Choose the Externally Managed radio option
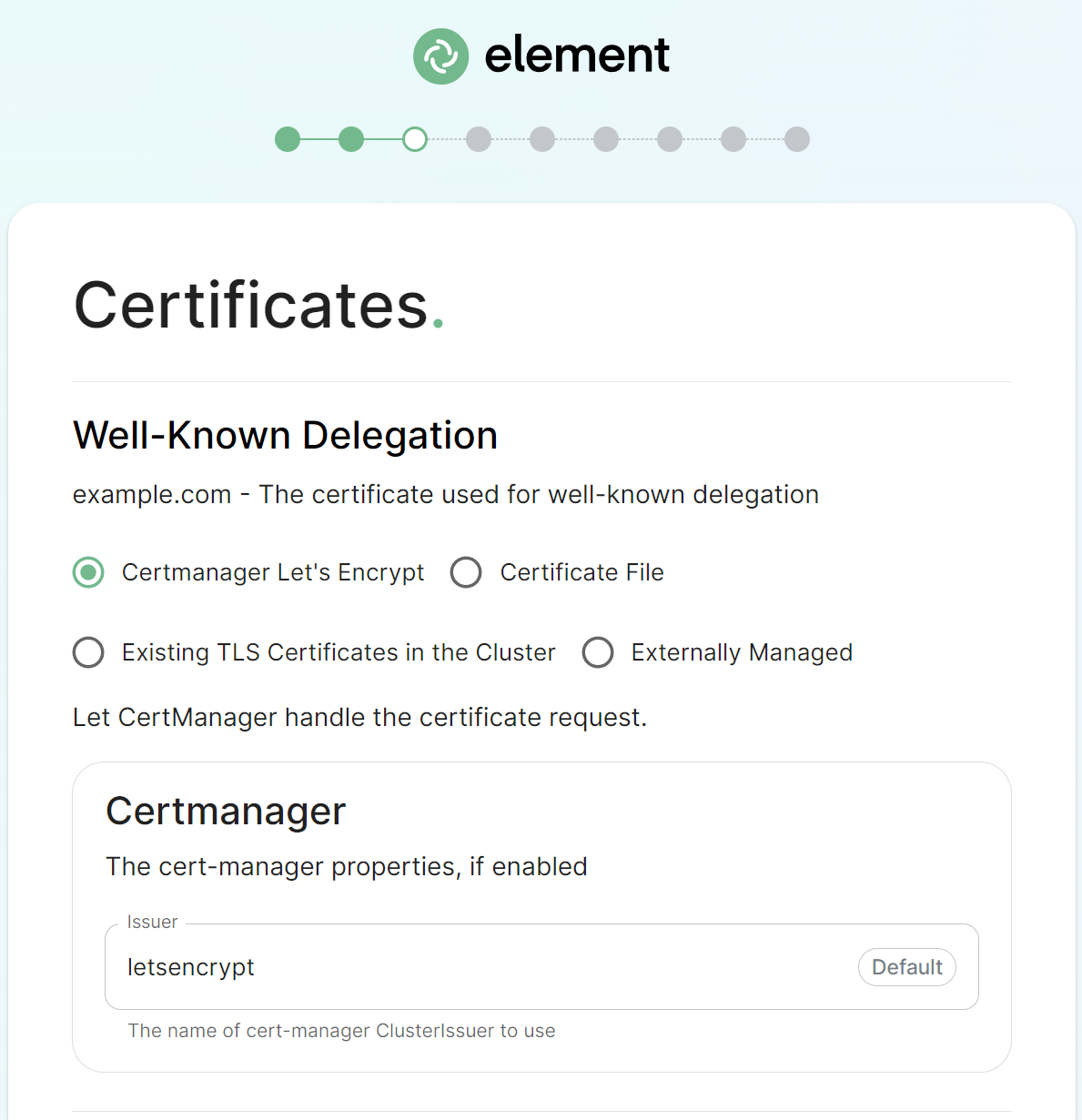Viewport: 1082px width, 1120px height. 598,652
